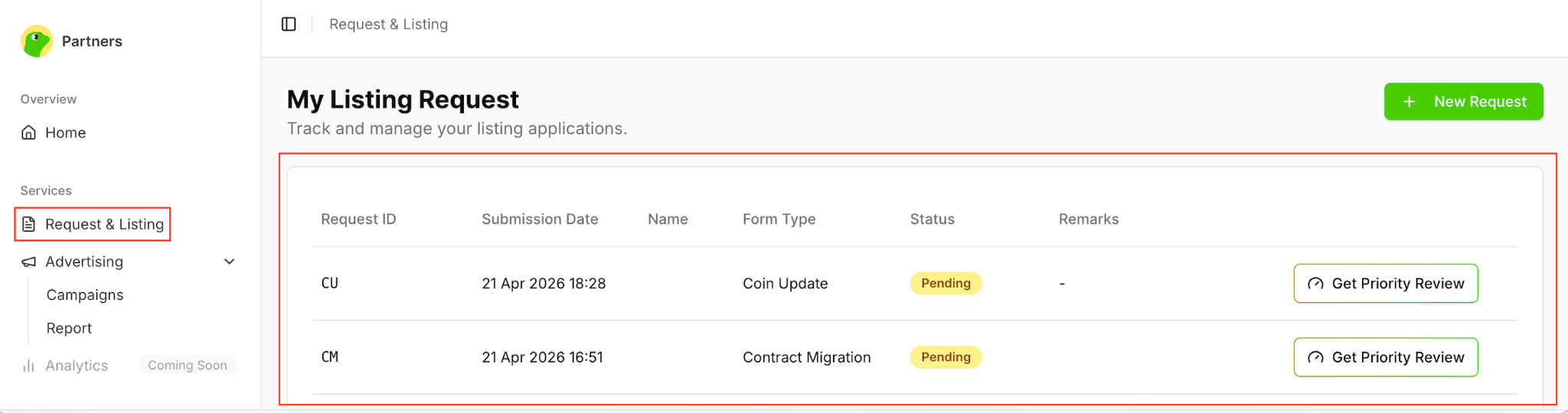Screen dimensions: 1568x413
Task: Get Priority Review for Contract Migration request
Action: pos(1386,357)
